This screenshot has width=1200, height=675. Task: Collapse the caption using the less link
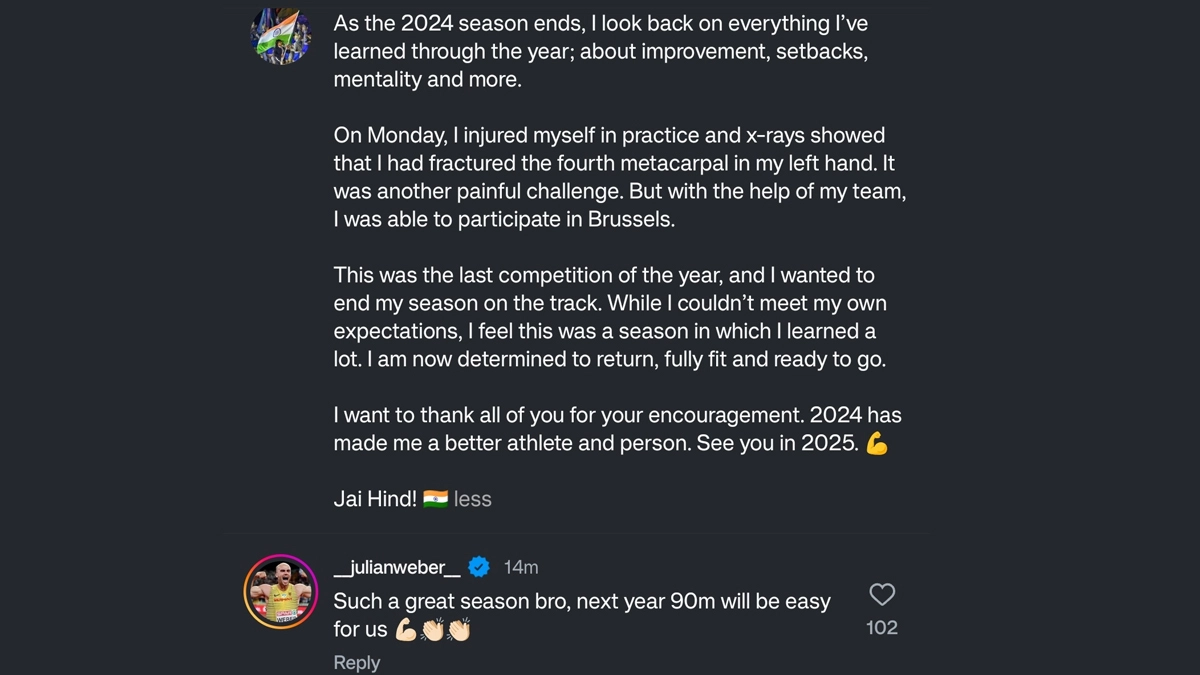click(473, 499)
